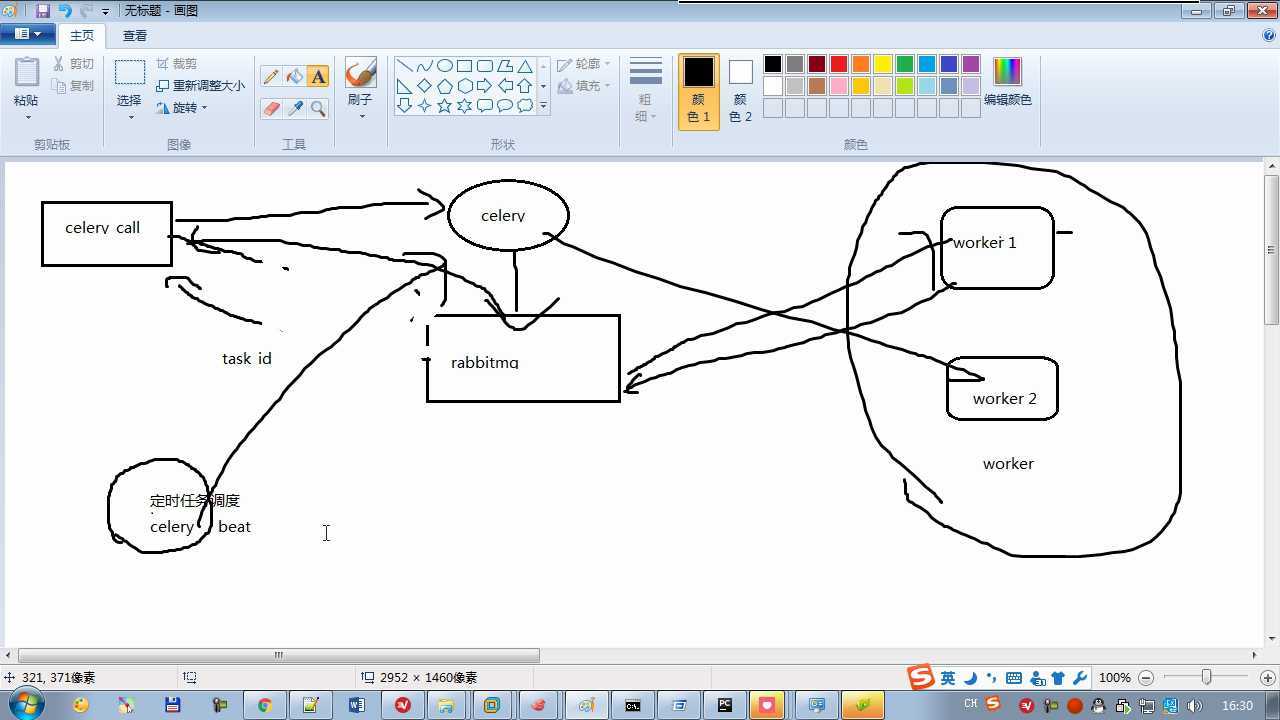The height and width of the screenshot is (720, 1280).
Task: Choose the Oval shape
Action: (x=445, y=66)
